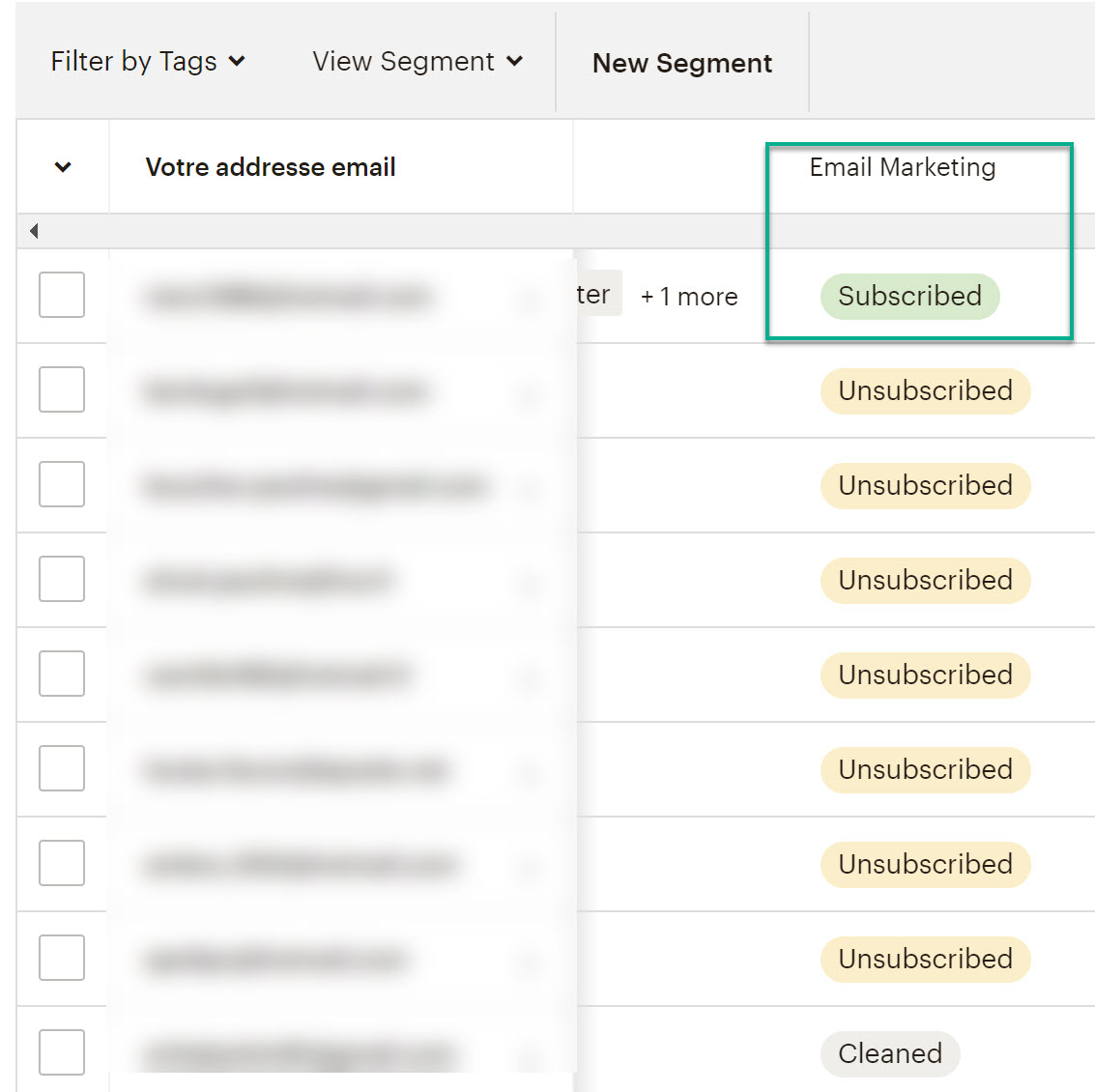
Task: Expand the View Segment dropdown
Action: [418, 62]
